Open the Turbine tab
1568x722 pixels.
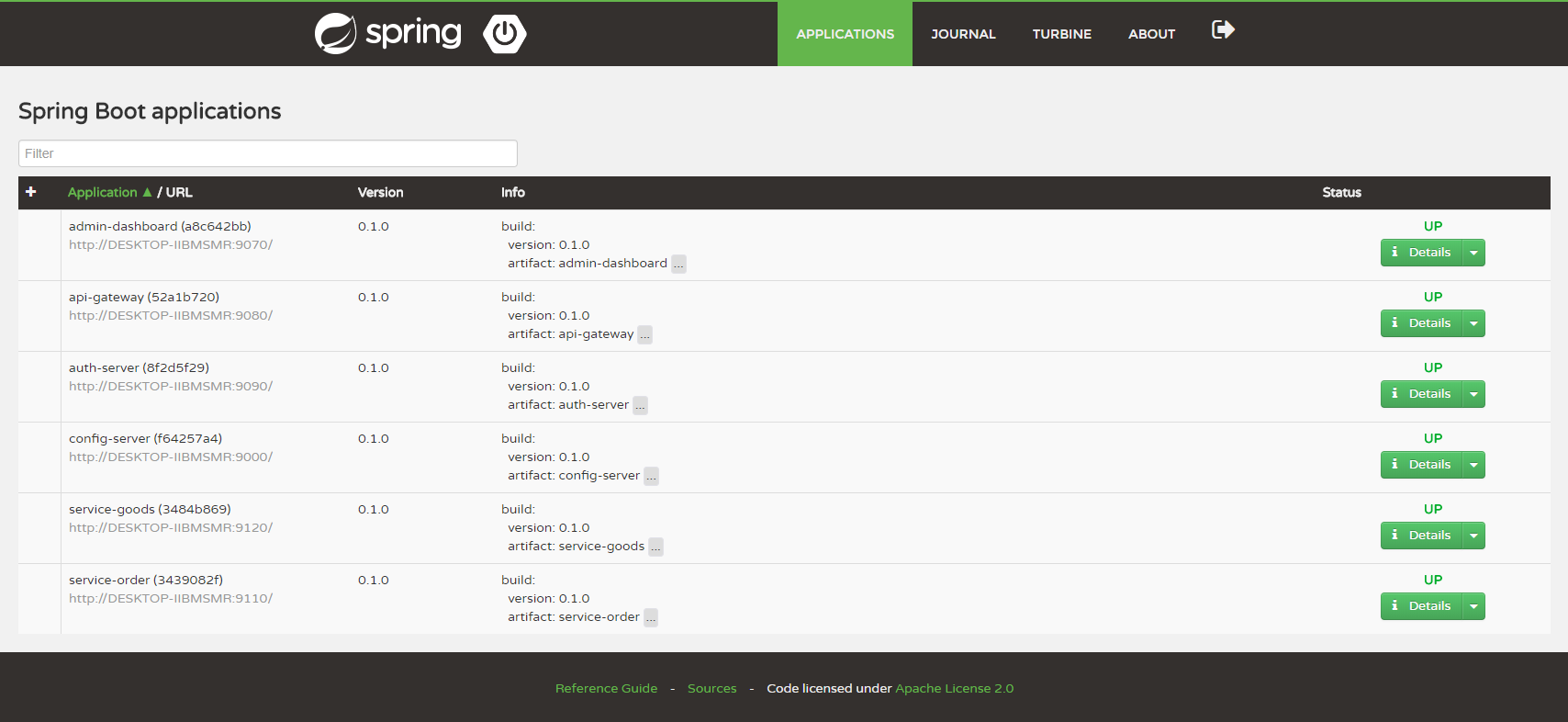(x=1061, y=34)
